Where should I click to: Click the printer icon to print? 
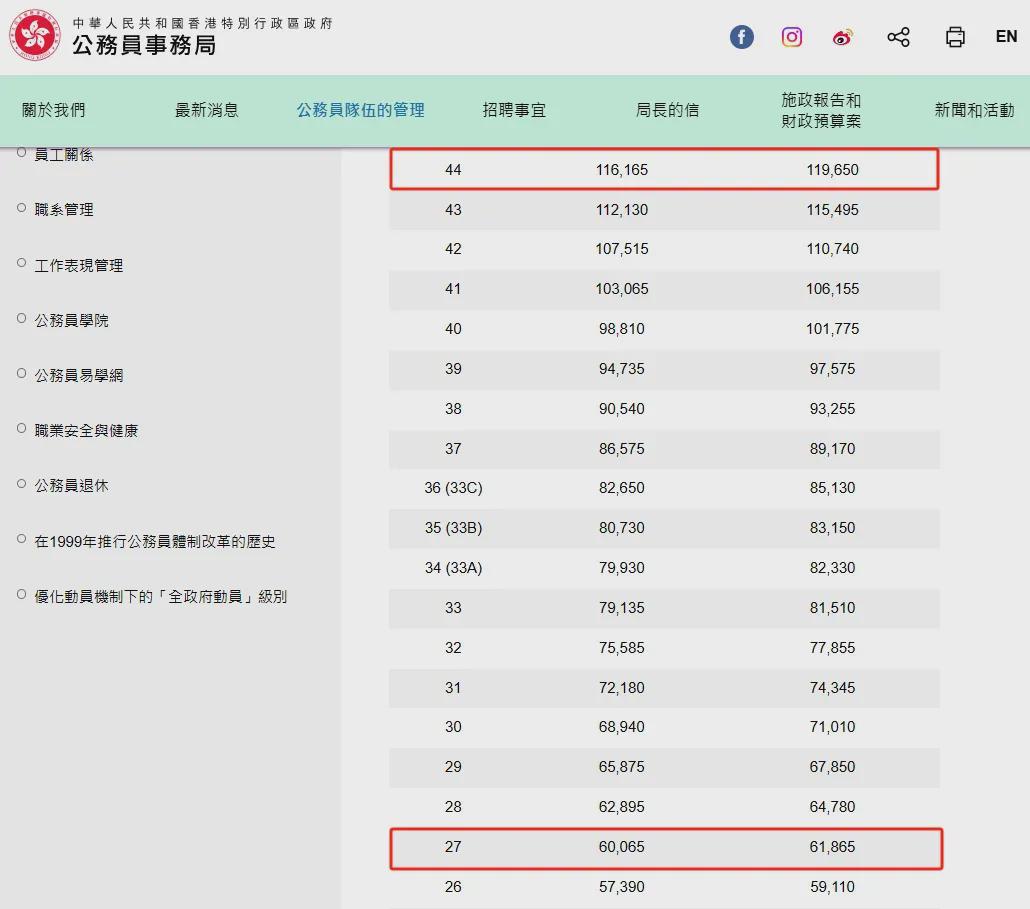point(955,37)
